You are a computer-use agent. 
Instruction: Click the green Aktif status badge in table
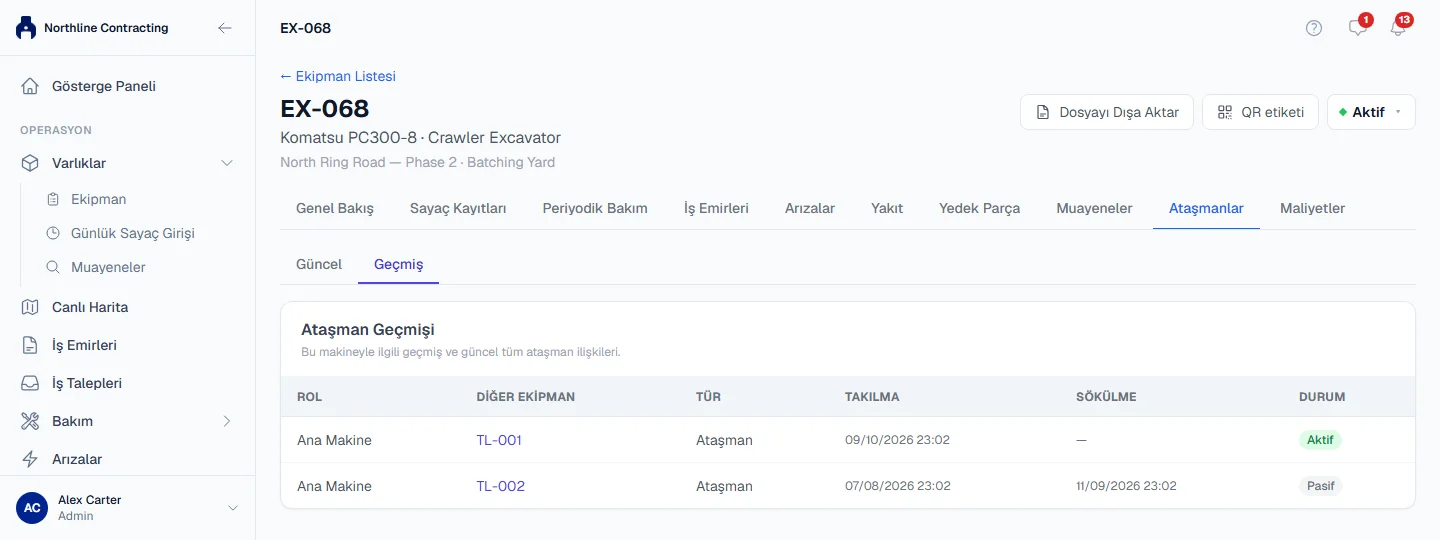1320,440
